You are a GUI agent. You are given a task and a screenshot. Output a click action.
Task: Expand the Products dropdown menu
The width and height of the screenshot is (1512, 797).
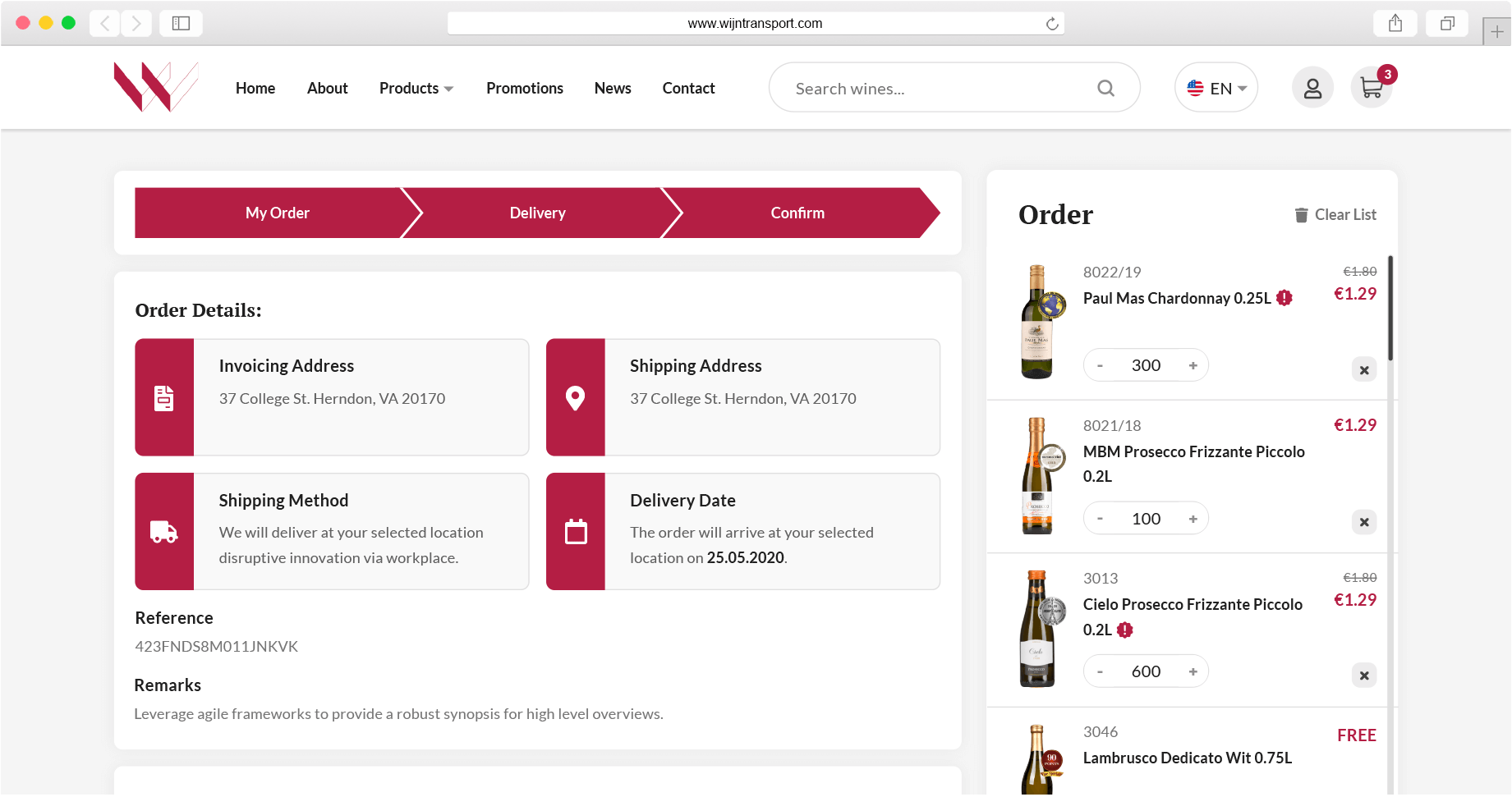[x=416, y=88]
